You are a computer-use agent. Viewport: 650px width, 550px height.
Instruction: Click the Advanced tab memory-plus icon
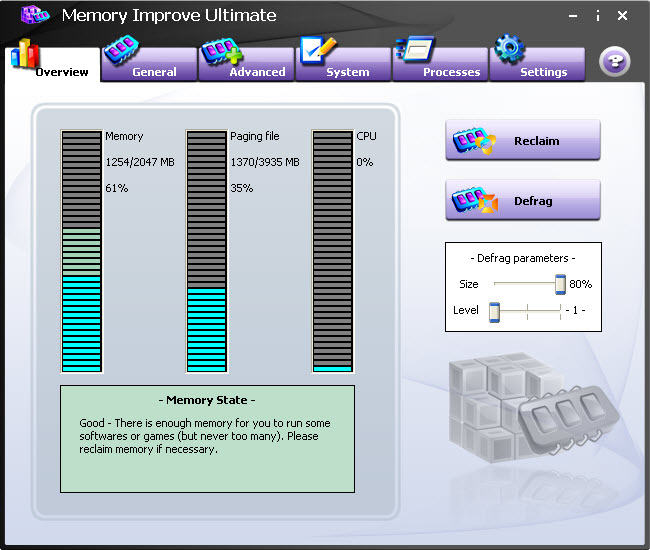click(218, 50)
